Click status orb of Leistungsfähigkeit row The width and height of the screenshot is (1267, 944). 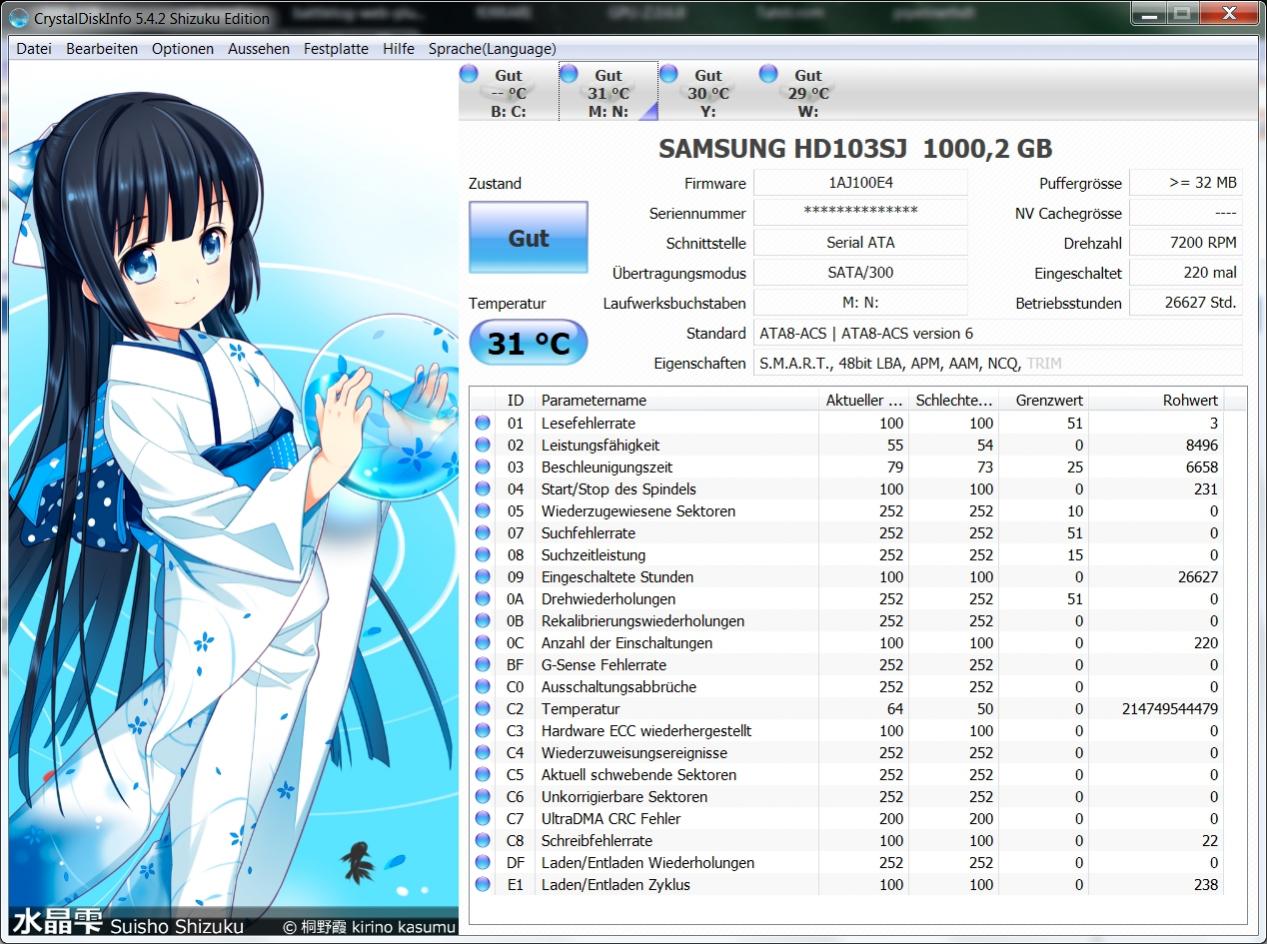pyautogui.click(x=483, y=445)
